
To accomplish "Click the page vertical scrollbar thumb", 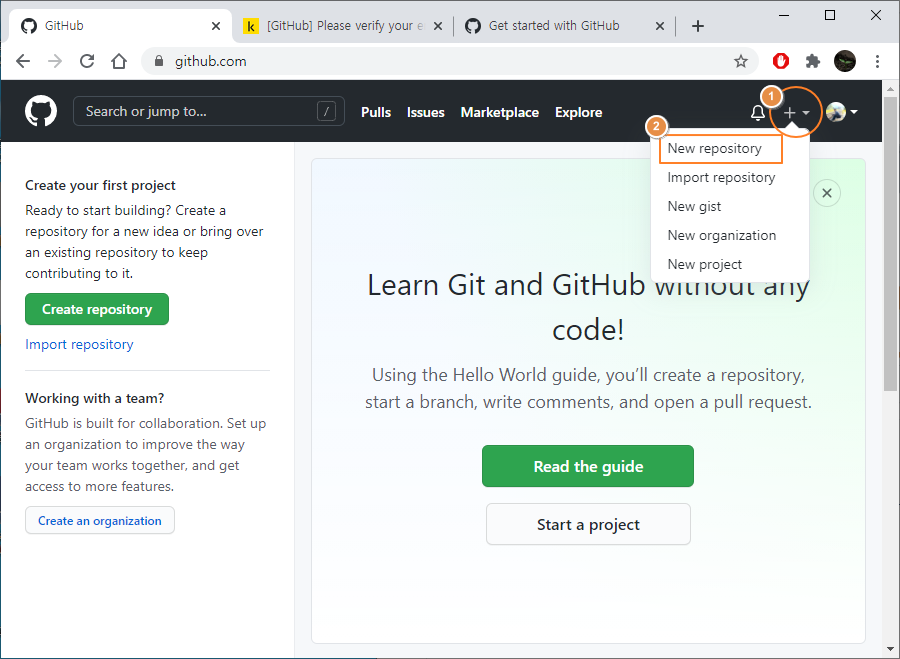I will [x=890, y=243].
